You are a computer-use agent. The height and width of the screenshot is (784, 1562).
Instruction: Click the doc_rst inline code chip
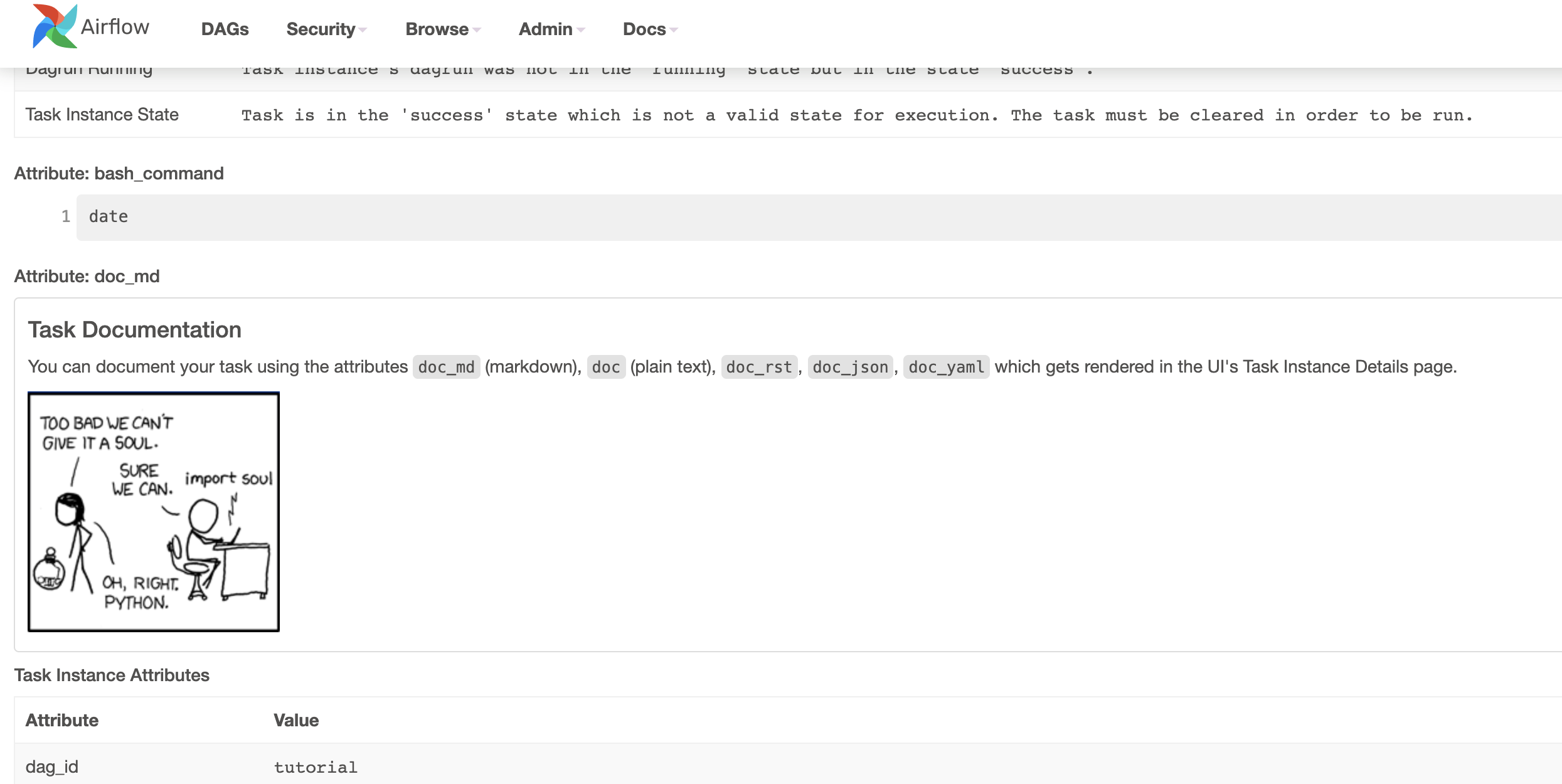click(x=759, y=367)
